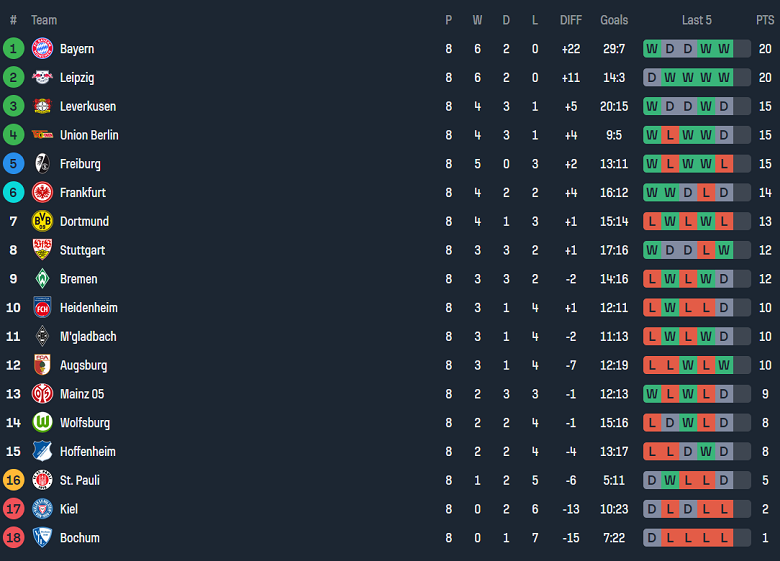Select the Hoffenheim team name
Screen dimensions: 780x561
pyautogui.click(x=87, y=452)
